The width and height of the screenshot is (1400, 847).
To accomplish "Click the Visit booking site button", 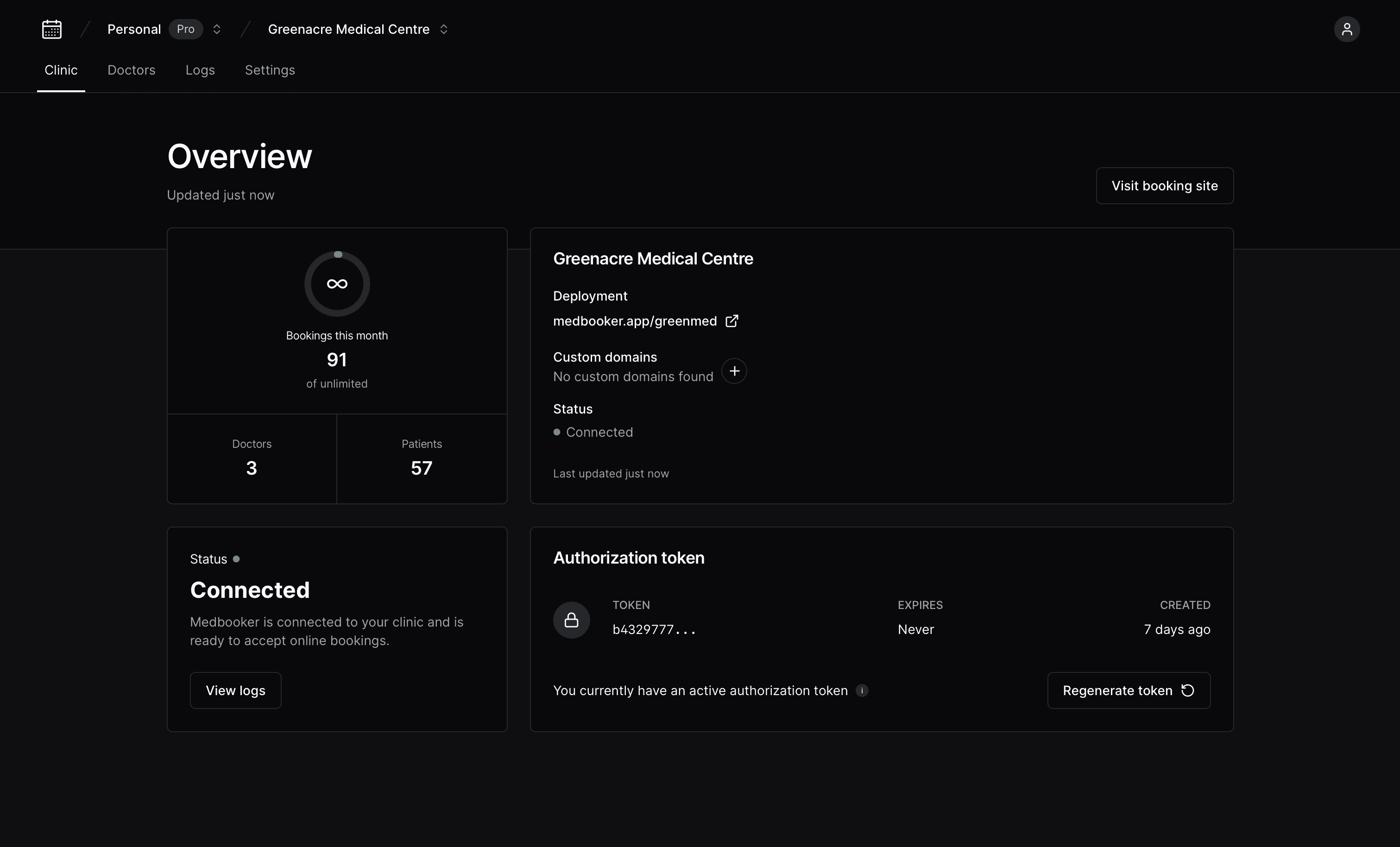I will (x=1164, y=186).
